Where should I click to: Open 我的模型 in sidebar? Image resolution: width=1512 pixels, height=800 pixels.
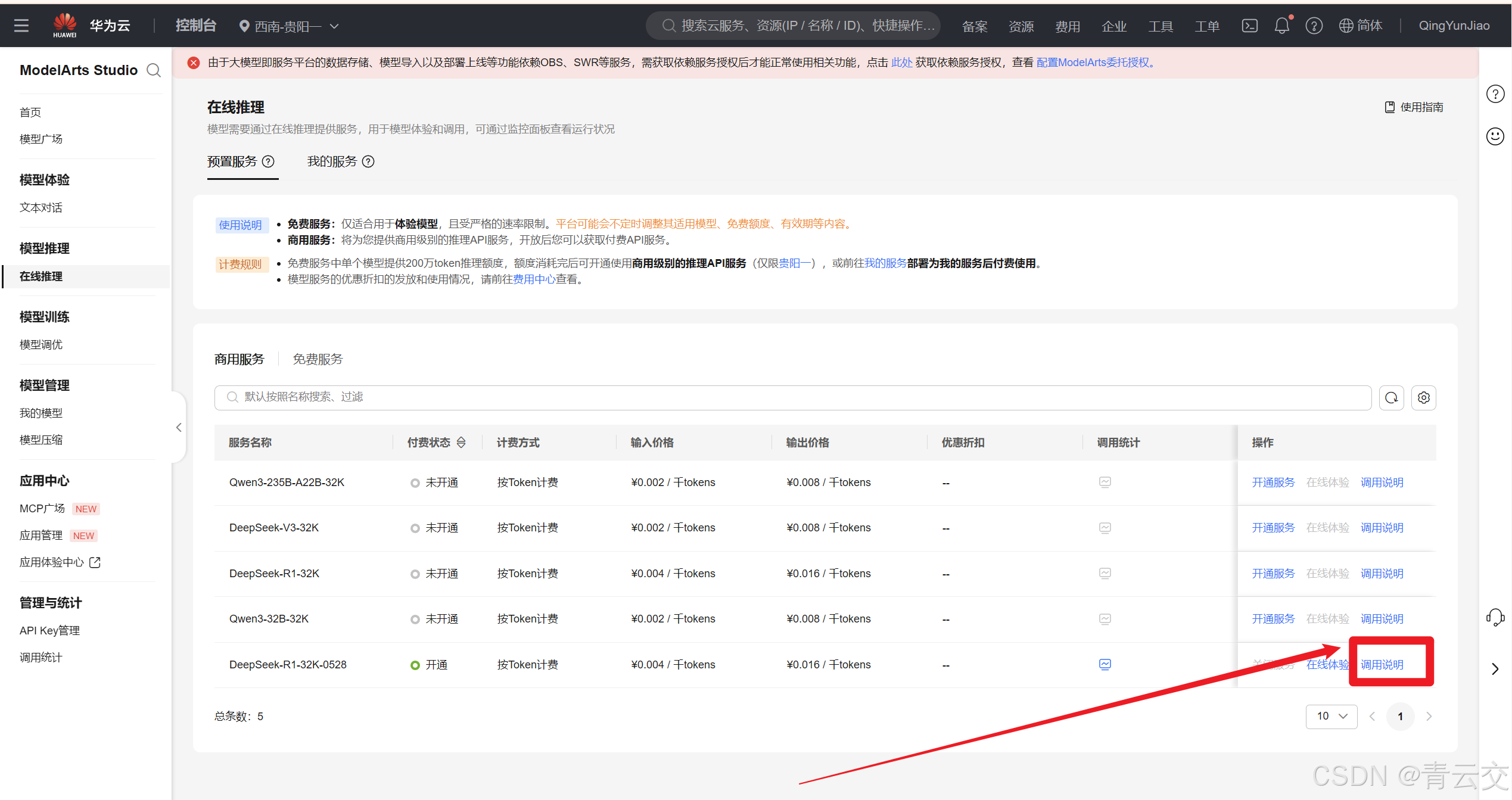click(41, 413)
